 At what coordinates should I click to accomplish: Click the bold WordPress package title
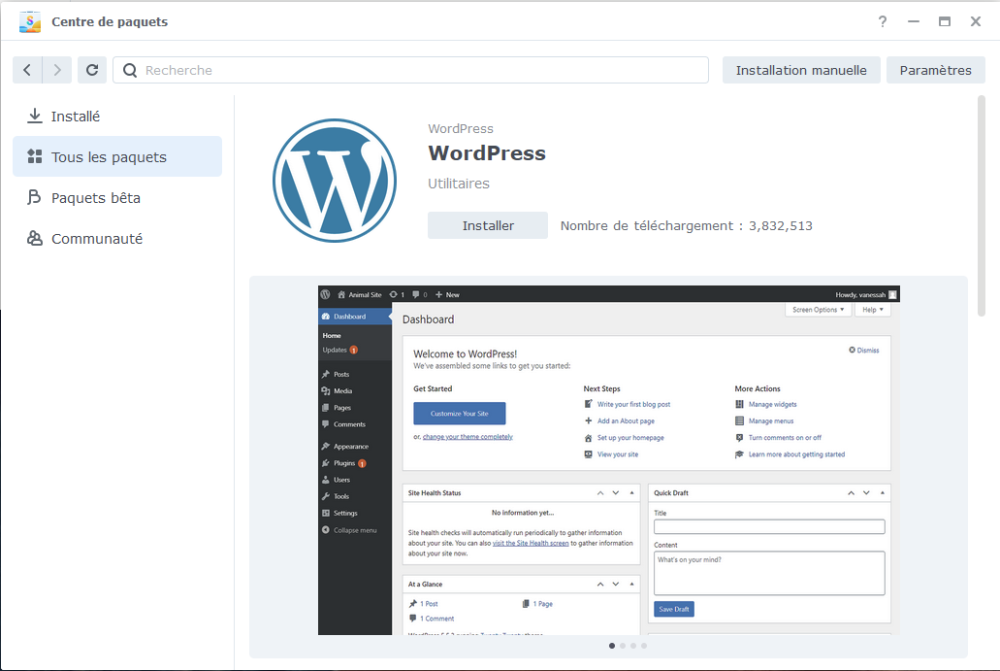pos(487,154)
